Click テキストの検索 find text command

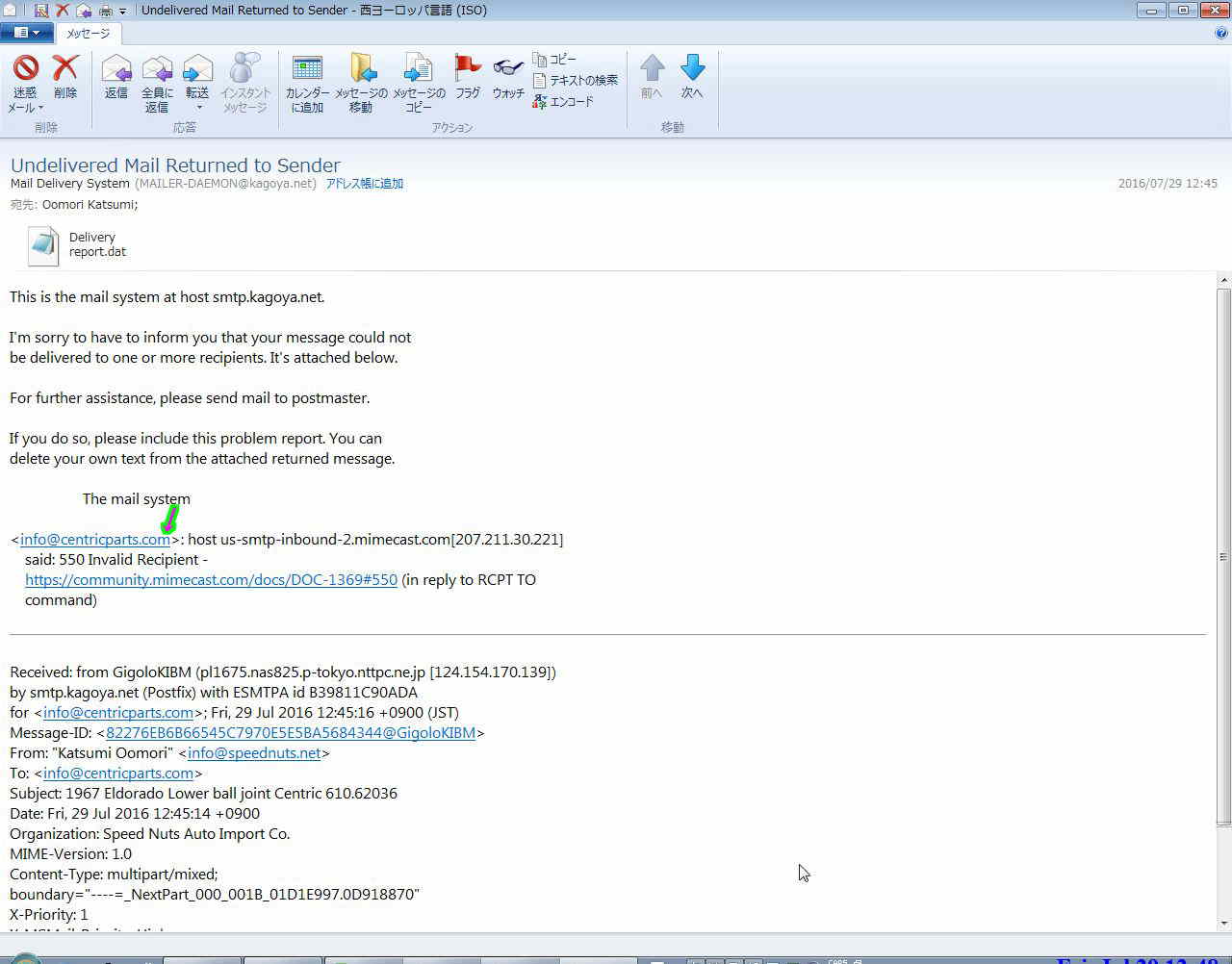coord(576,80)
